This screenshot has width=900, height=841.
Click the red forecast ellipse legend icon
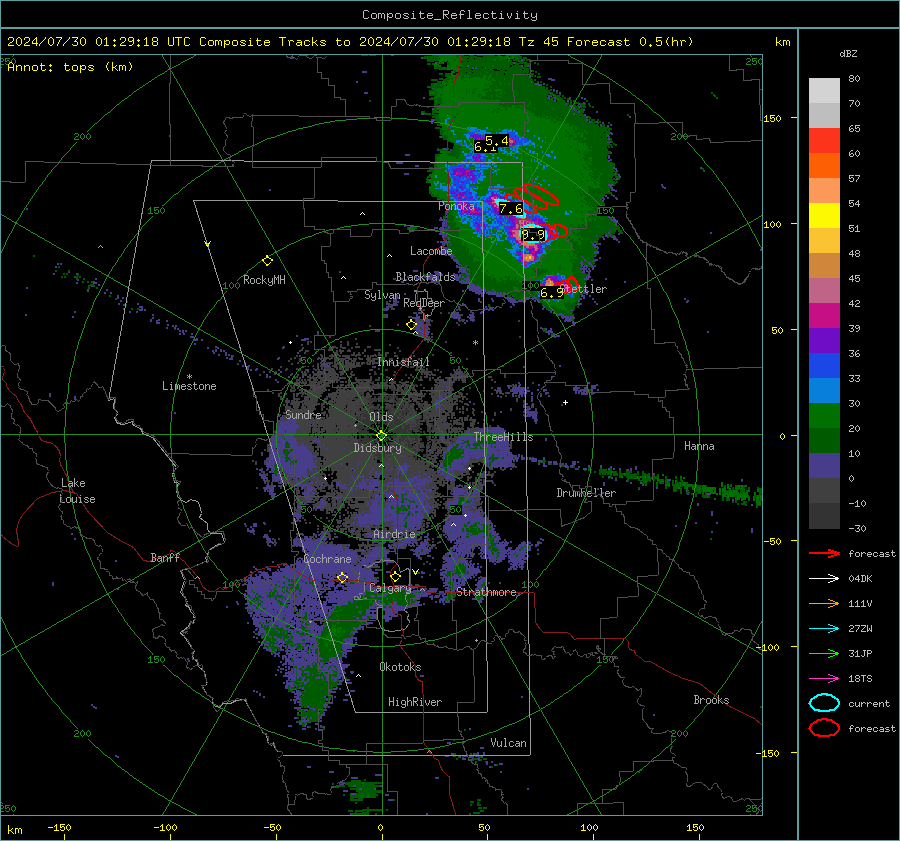(x=824, y=728)
